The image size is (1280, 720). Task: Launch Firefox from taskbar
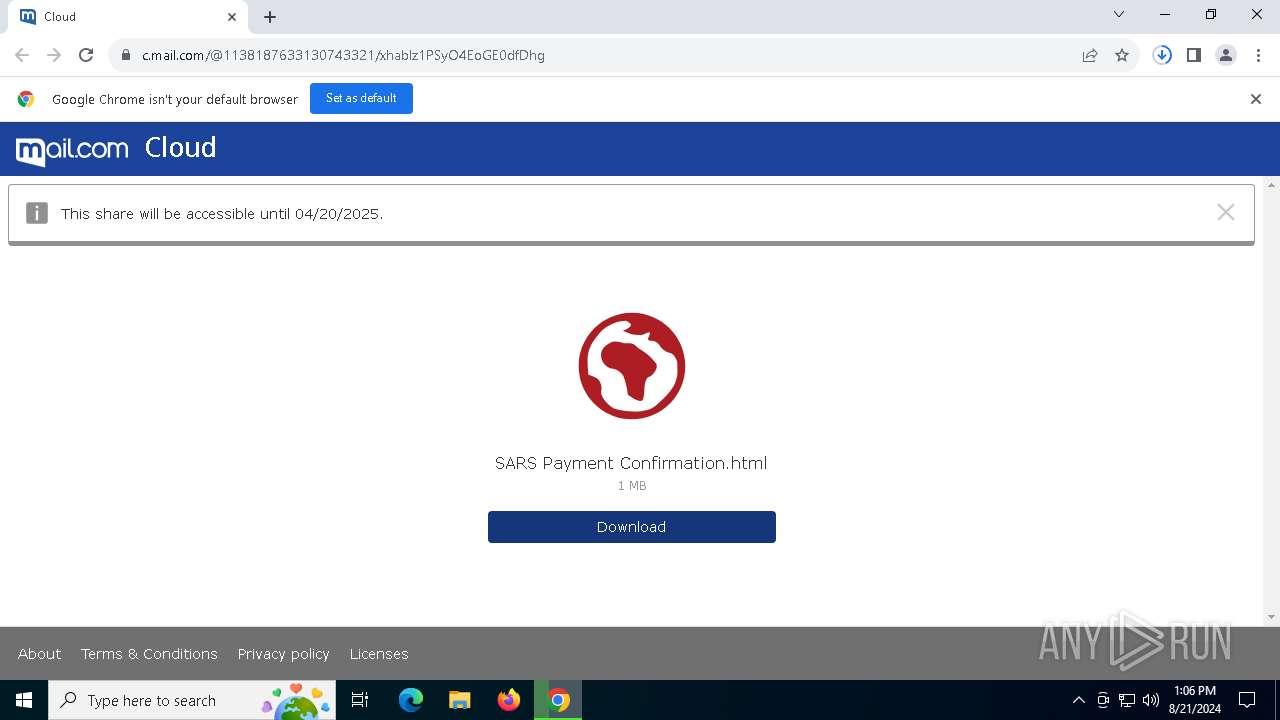(x=509, y=700)
